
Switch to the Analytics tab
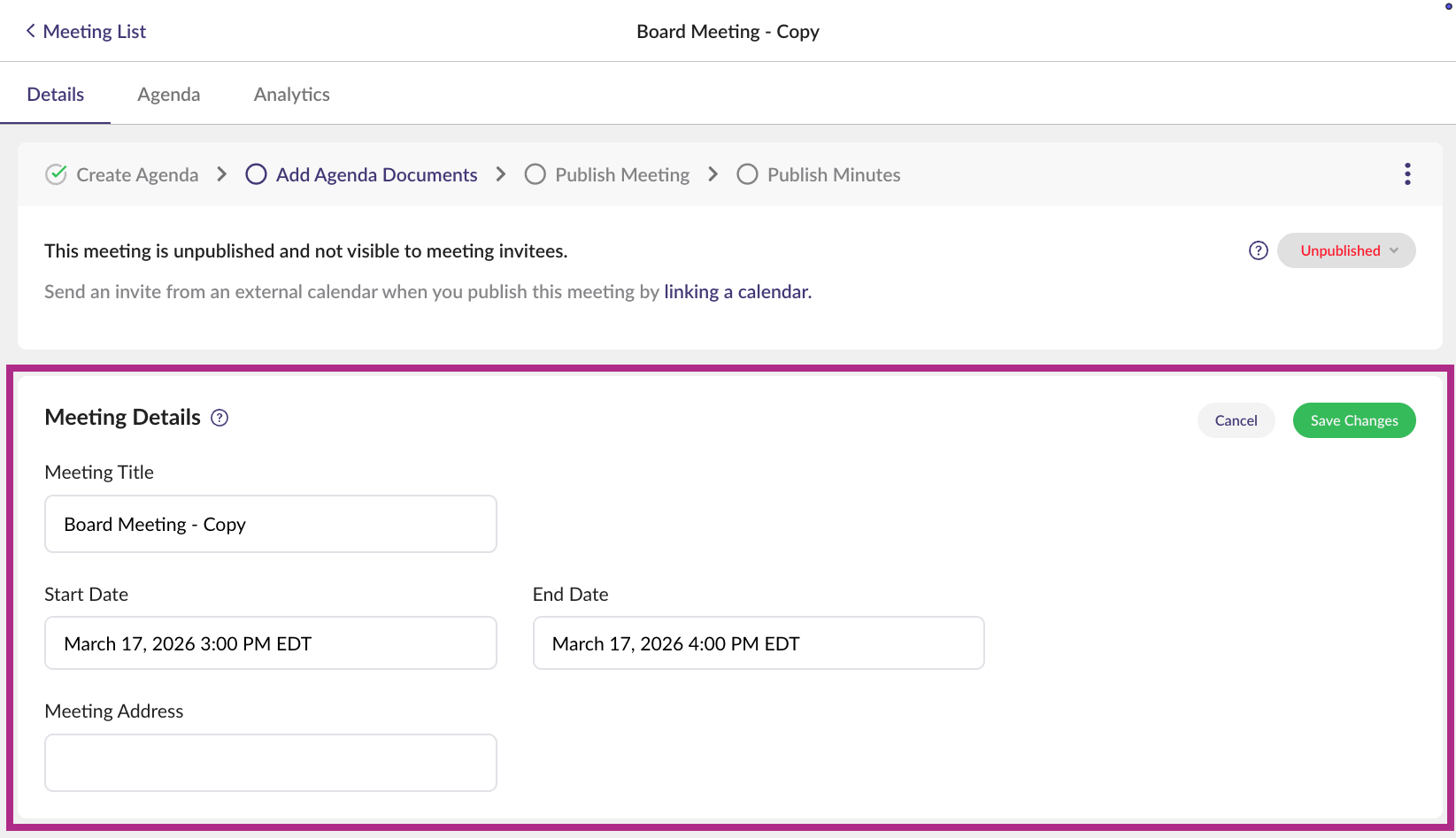[x=291, y=95]
